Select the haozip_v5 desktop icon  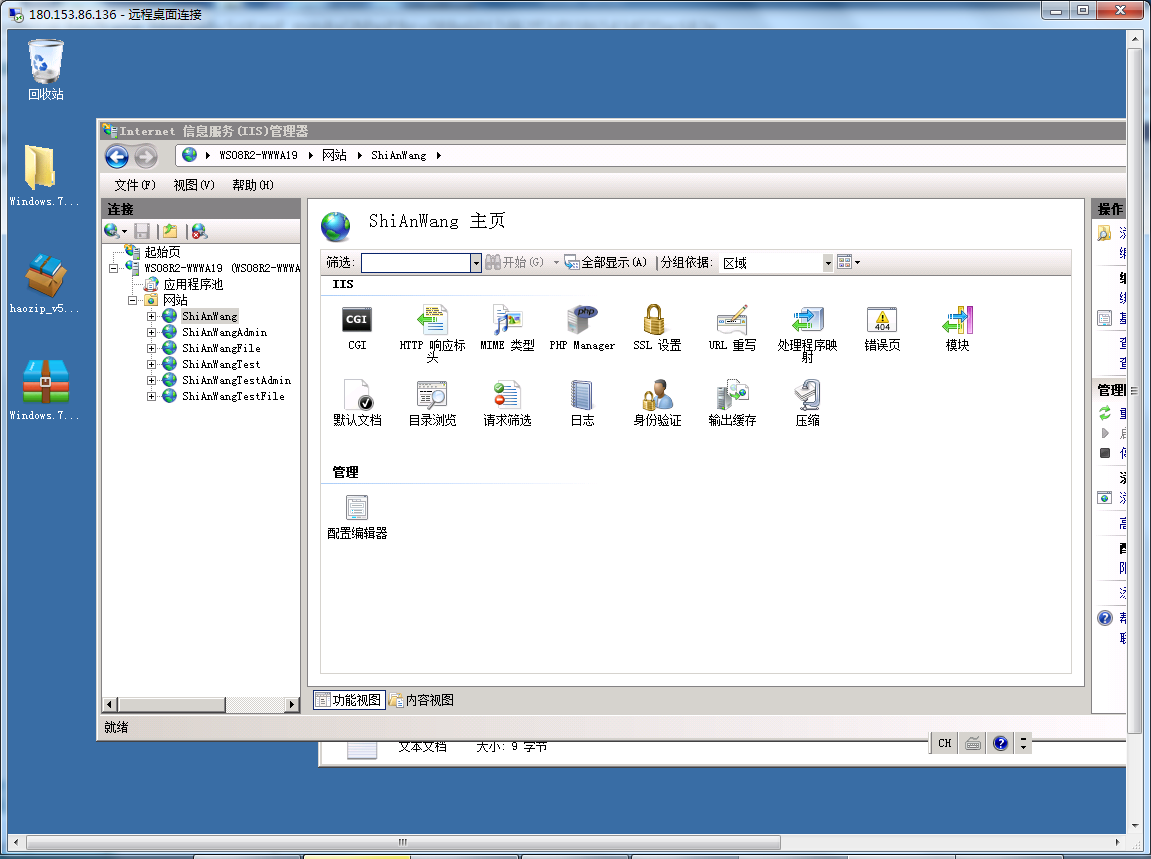(x=44, y=283)
